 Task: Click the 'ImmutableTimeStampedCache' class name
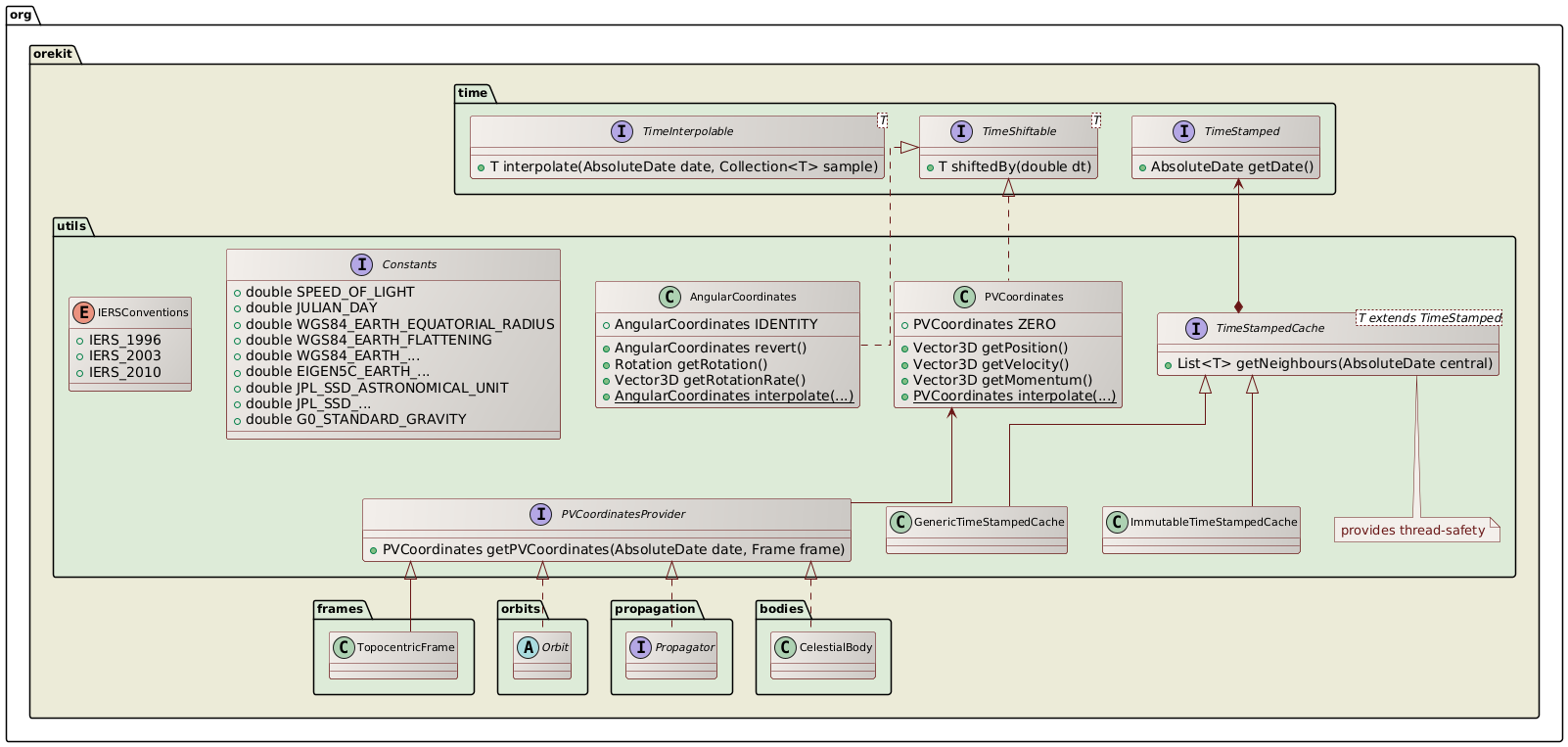(x=1214, y=522)
